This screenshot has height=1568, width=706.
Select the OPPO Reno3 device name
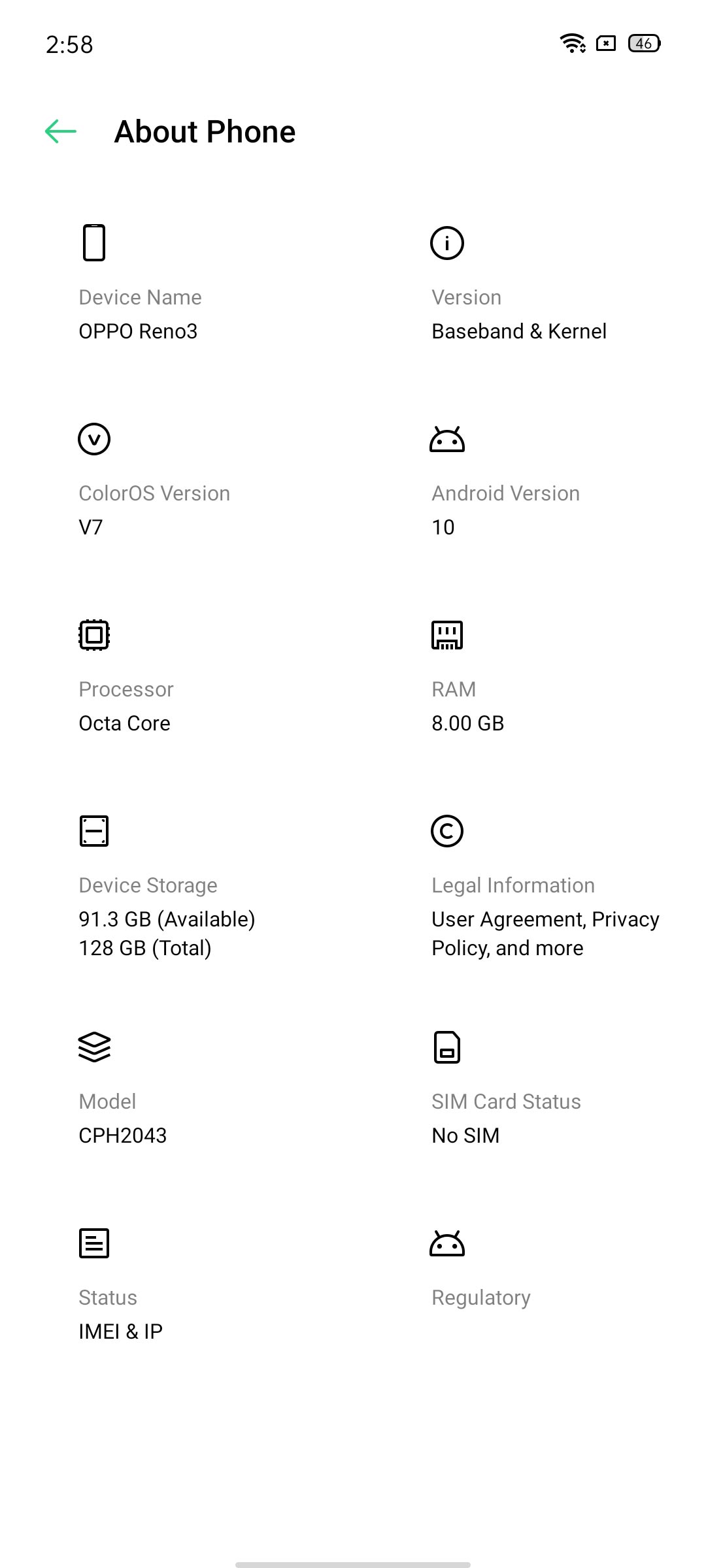[138, 331]
